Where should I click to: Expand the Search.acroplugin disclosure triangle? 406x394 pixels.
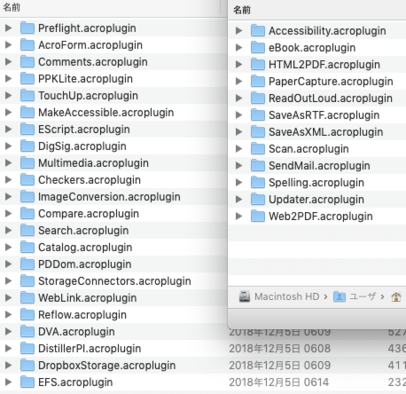click(x=8, y=230)
